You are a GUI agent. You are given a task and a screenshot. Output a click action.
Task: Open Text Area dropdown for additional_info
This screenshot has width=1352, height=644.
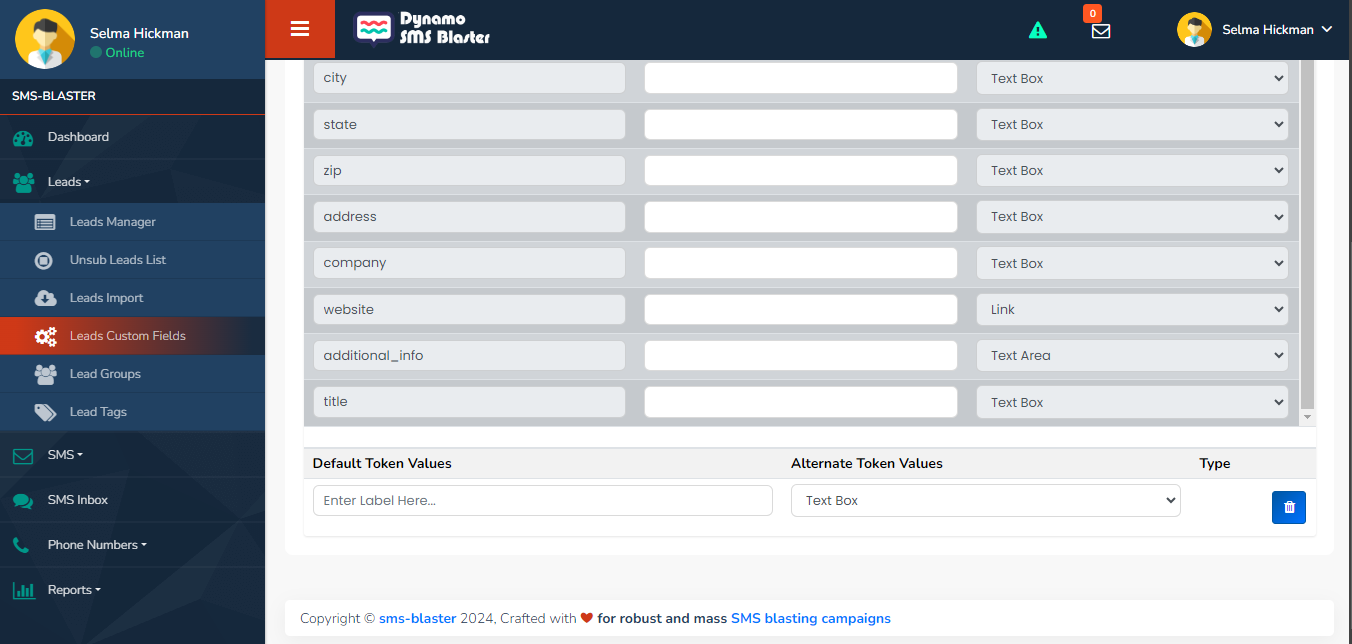pyautogui.click(x=1132, y=355)
